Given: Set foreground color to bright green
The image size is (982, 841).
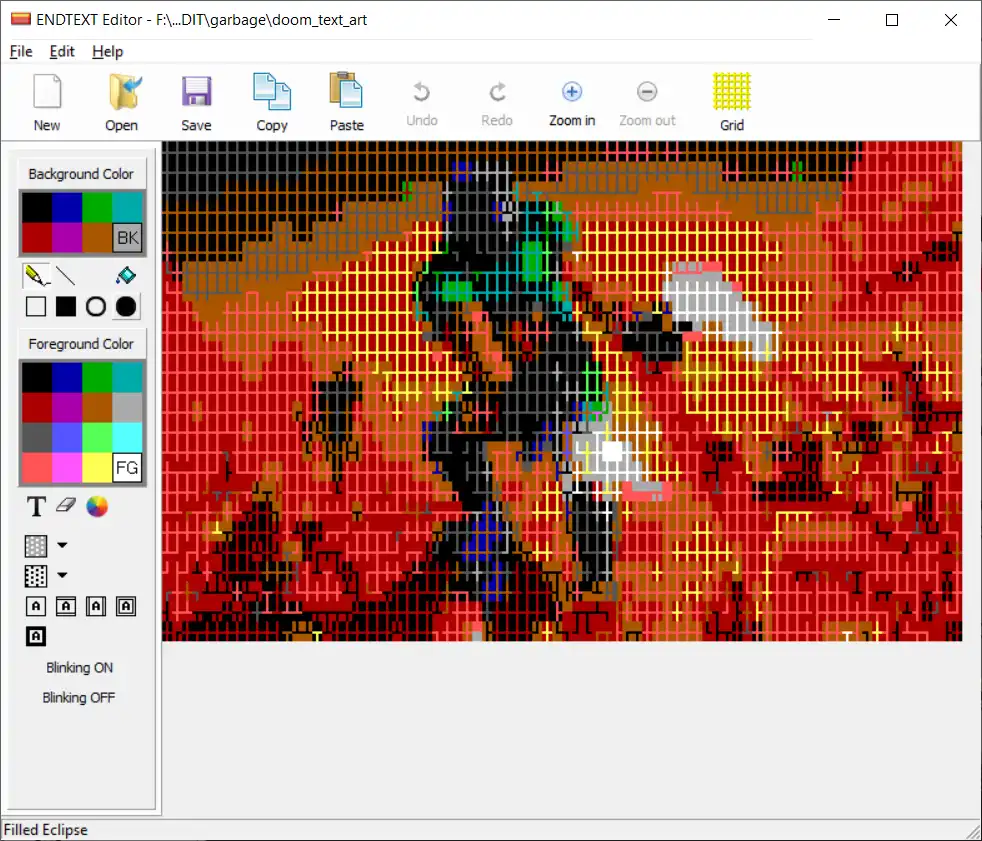Looking at the screenshot, I should click(x=97, y=438).
